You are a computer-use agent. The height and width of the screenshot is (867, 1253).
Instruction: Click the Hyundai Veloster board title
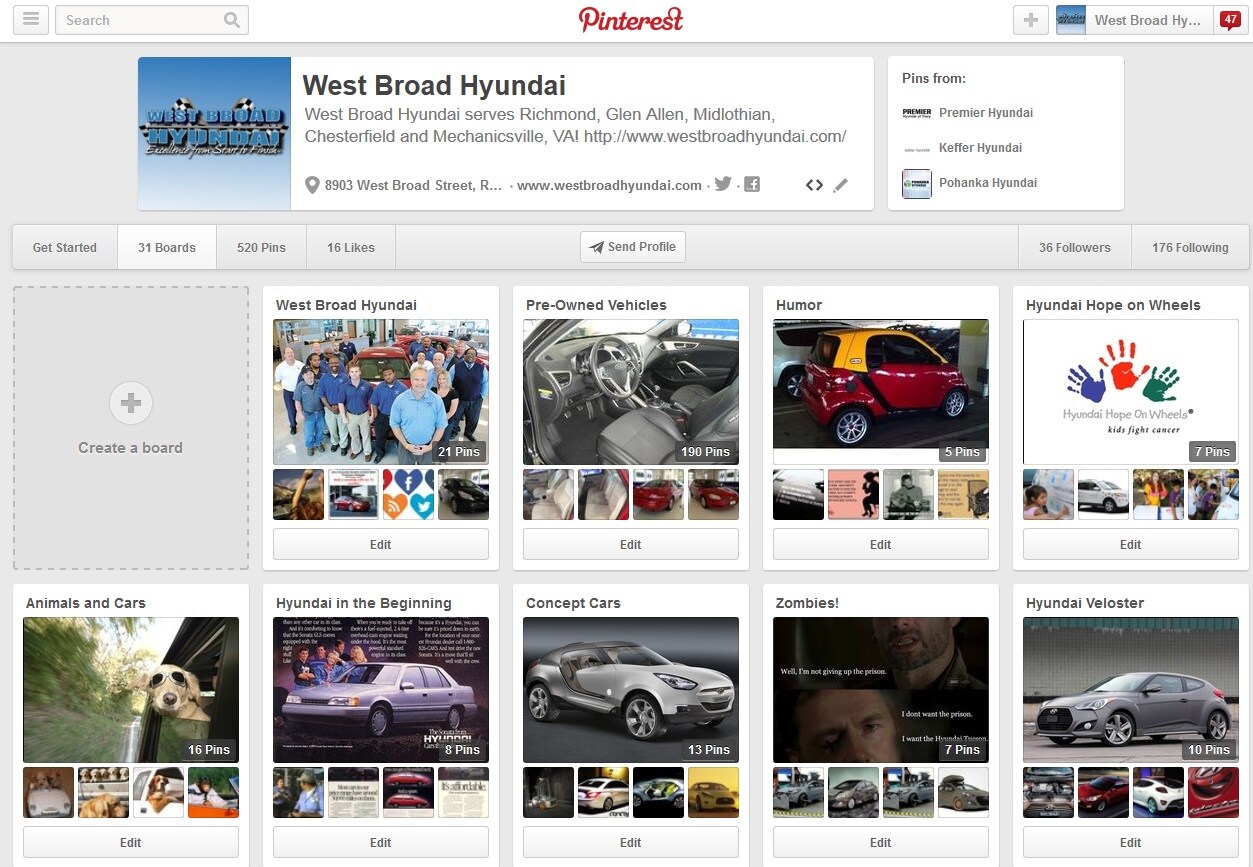pos(1085,603)
